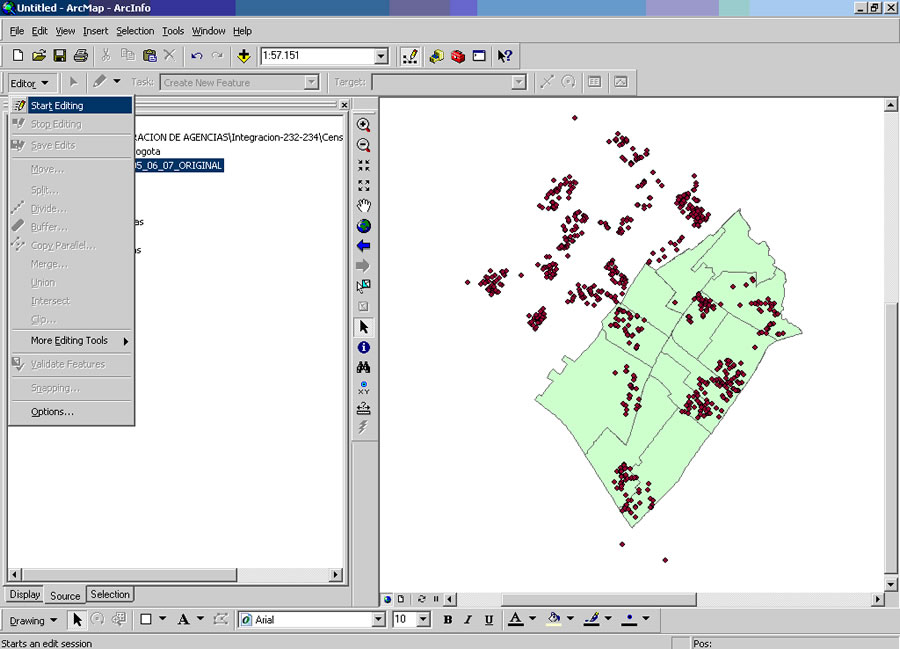Select the Zoom In tool
The height and width of the screenshot is (649, 900).
(x=363, y=126)
